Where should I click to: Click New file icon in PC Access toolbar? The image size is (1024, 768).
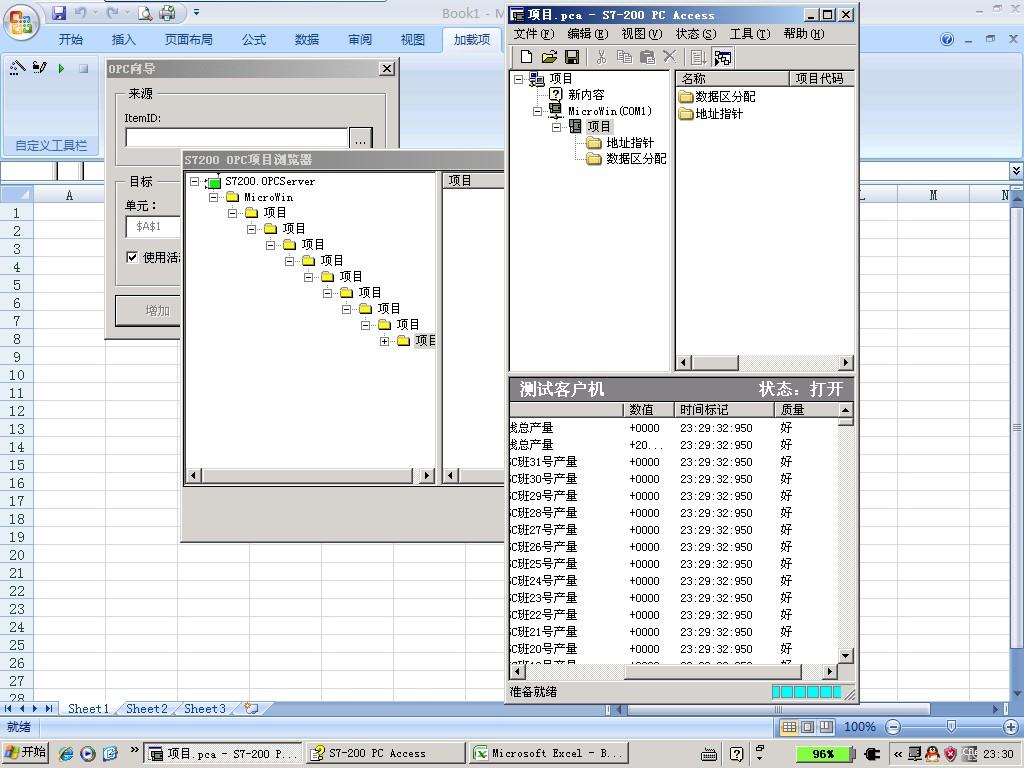[x=527, y=58]
